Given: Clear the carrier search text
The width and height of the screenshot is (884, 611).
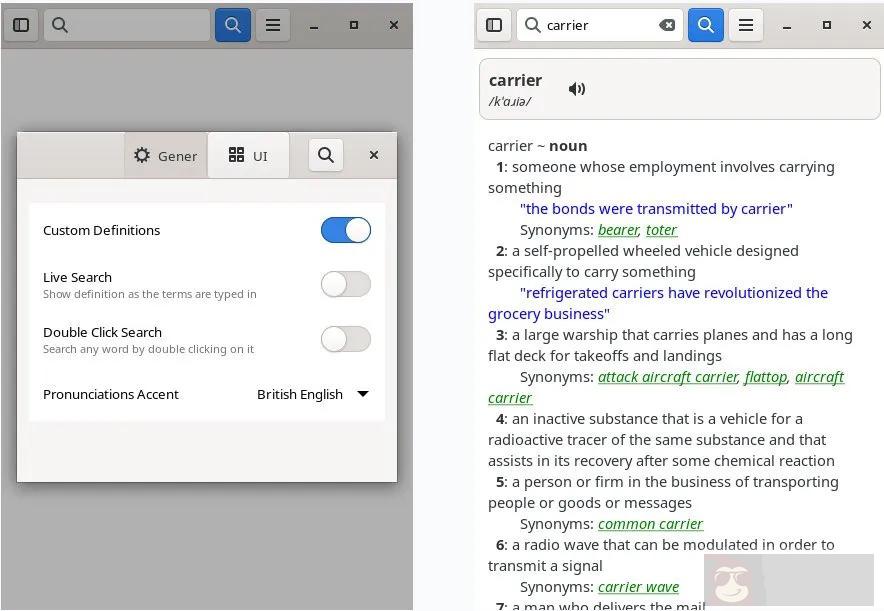Looking at the screenshot, I should tap(667, 25).
